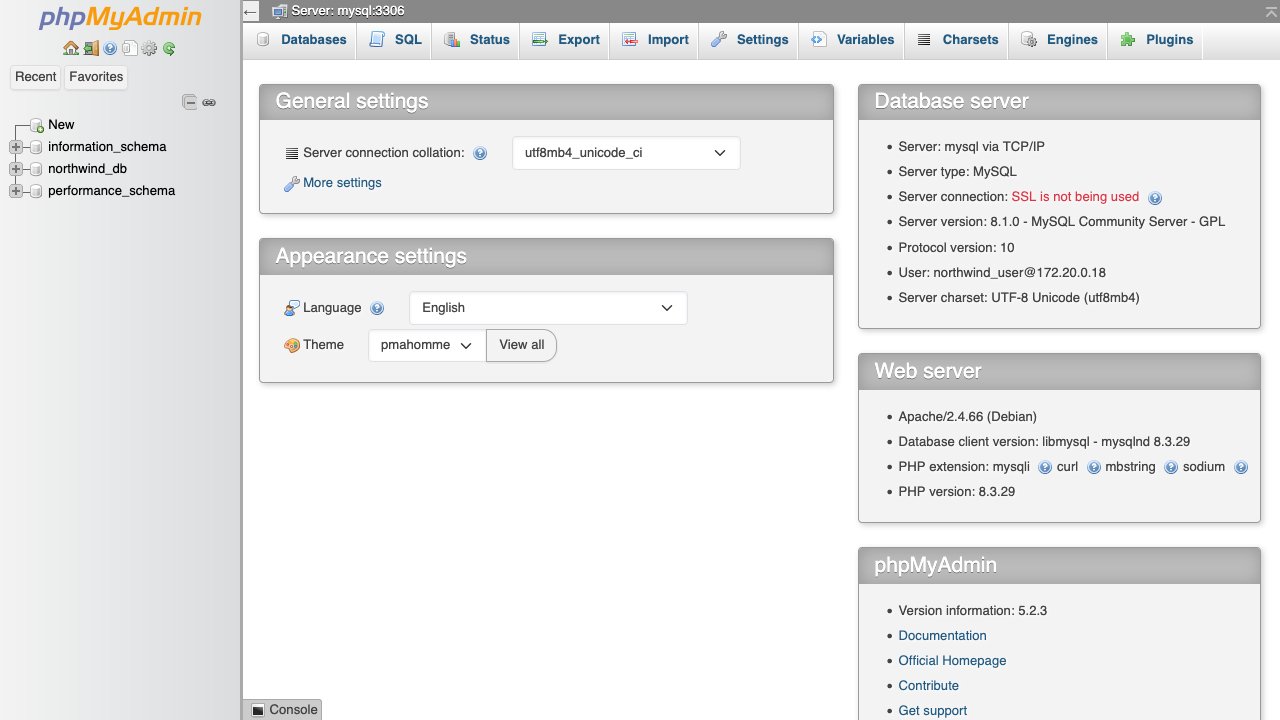Expand the information_schema tree node

(x=16, y=147)
